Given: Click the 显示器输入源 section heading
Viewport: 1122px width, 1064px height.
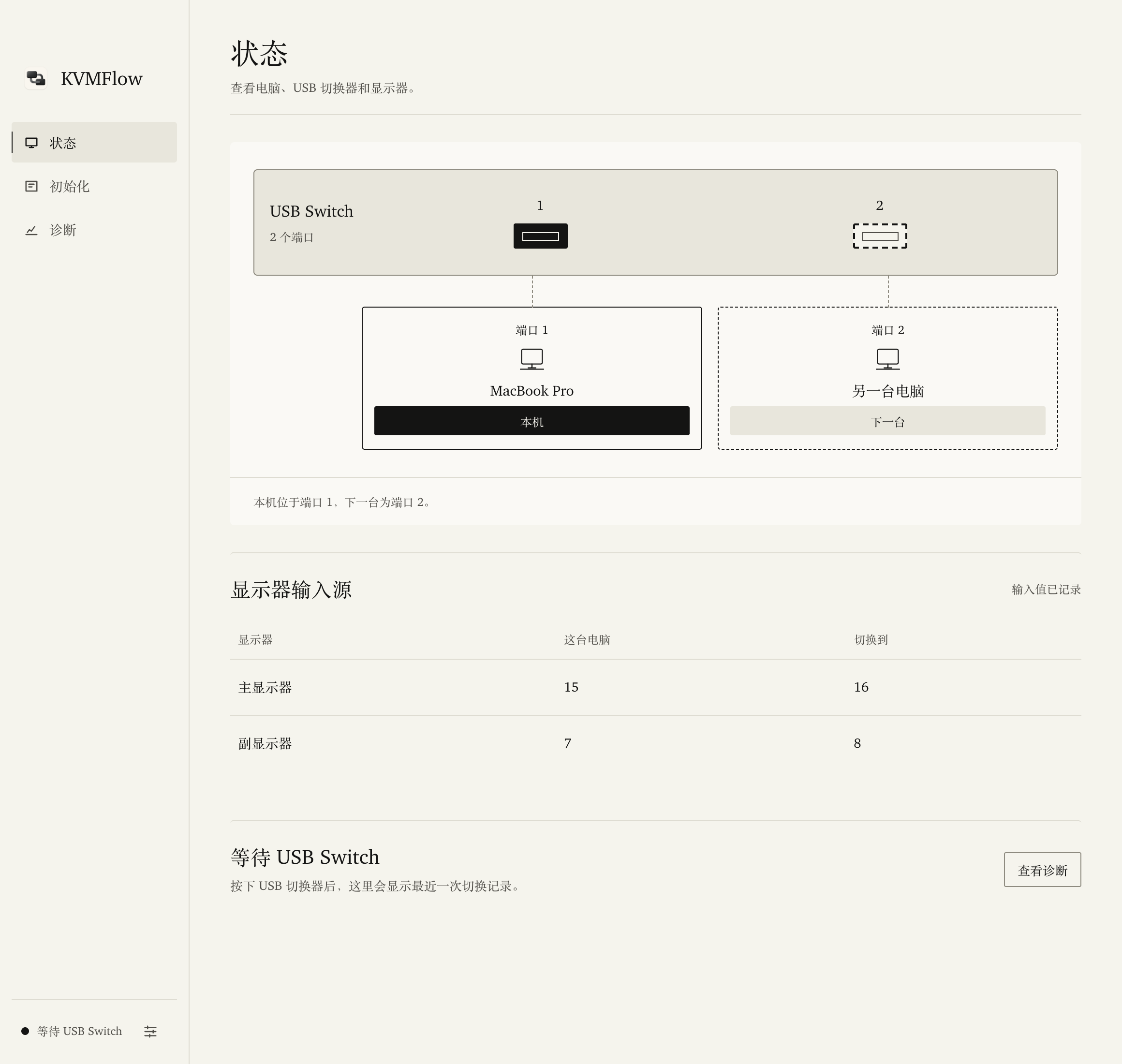Looking at the screenshot, I should 291,590.
